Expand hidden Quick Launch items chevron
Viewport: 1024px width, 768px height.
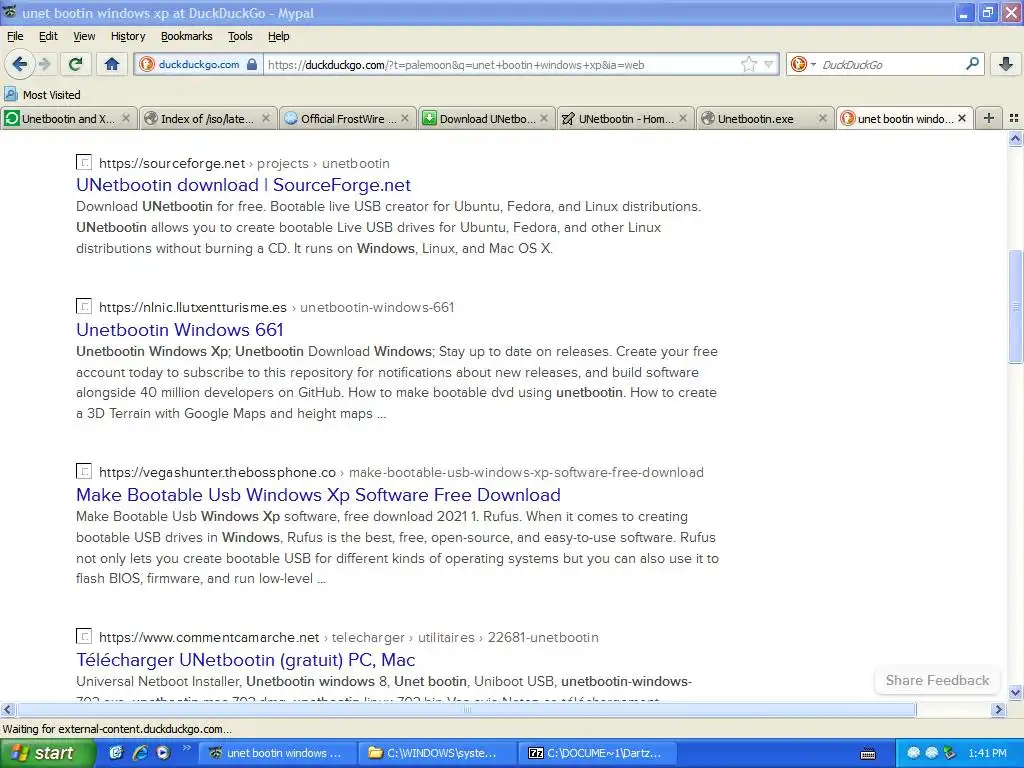[x=186, y=748]
